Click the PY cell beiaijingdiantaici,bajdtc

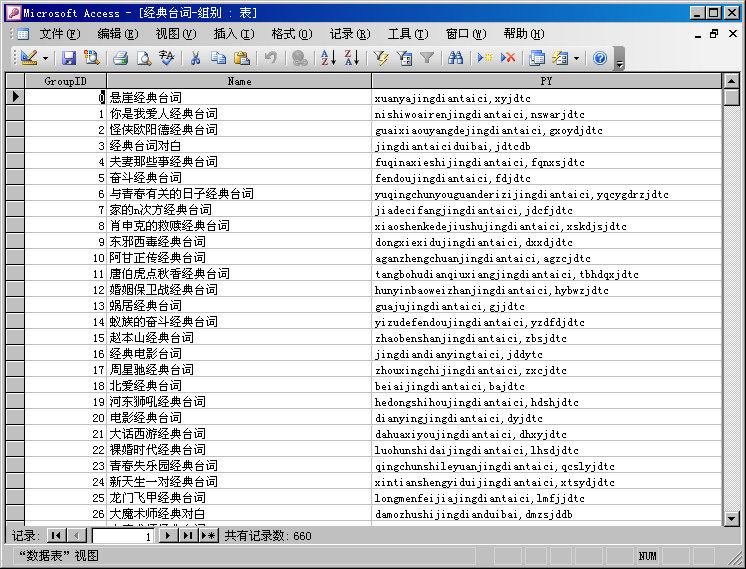tap(547, 385)
